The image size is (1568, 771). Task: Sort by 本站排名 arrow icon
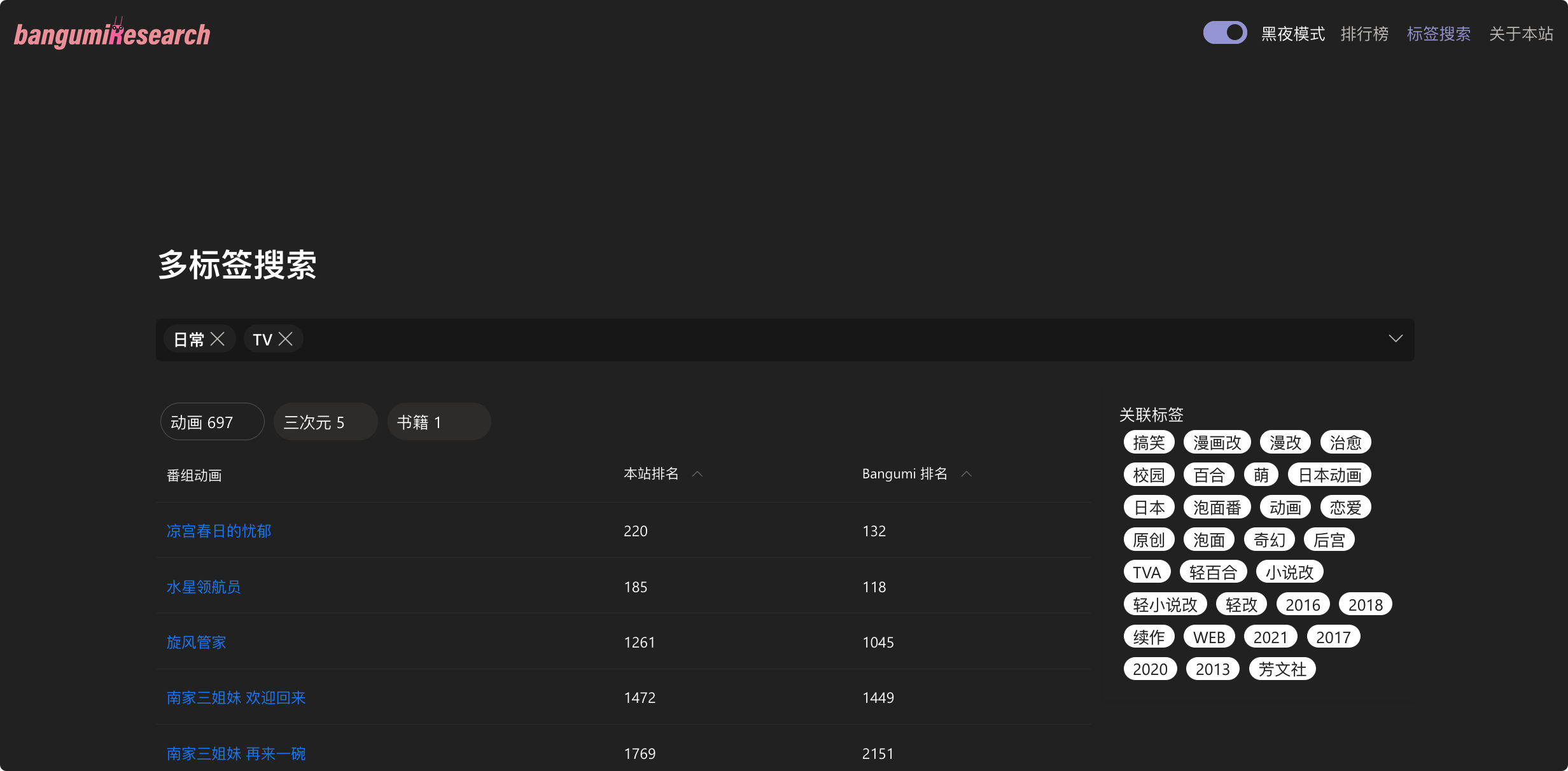point(697,474)
